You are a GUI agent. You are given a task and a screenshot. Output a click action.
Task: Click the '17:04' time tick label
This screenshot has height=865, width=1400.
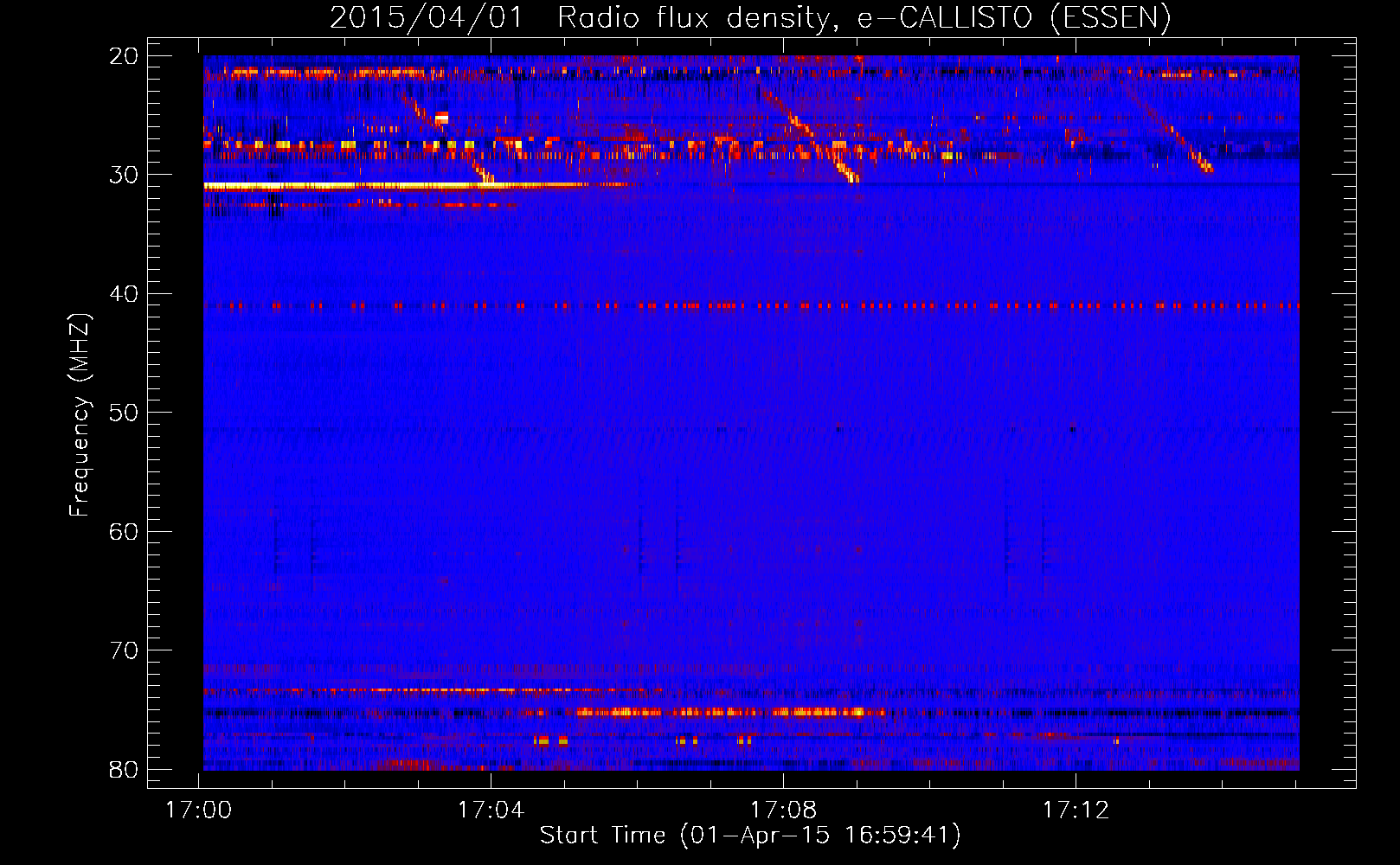click(491, 811)
